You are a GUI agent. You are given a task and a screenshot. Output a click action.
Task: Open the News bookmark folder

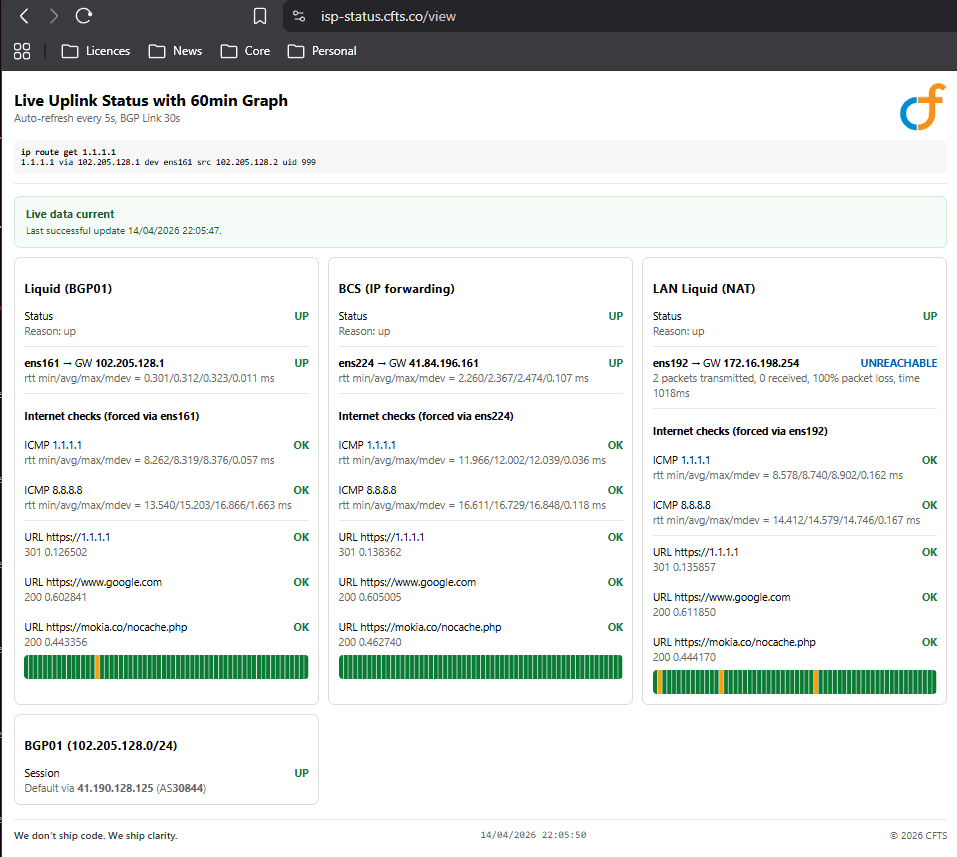(x=175, y=51)
